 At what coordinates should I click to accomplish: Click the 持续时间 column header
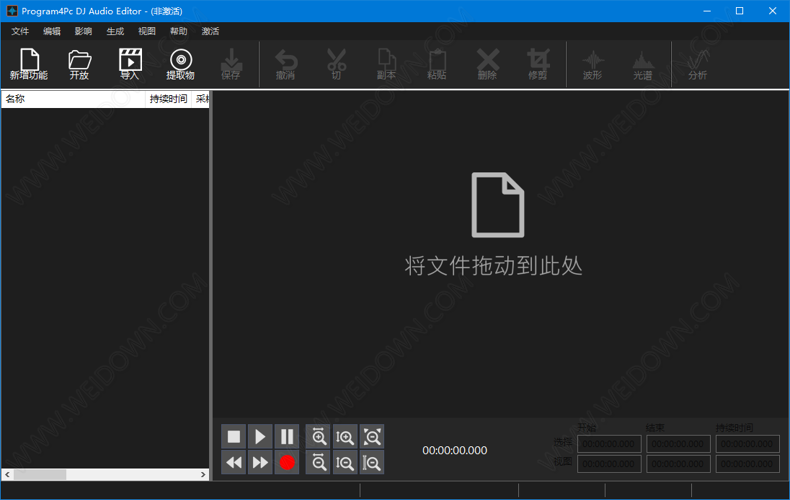(x=168, y=99)
